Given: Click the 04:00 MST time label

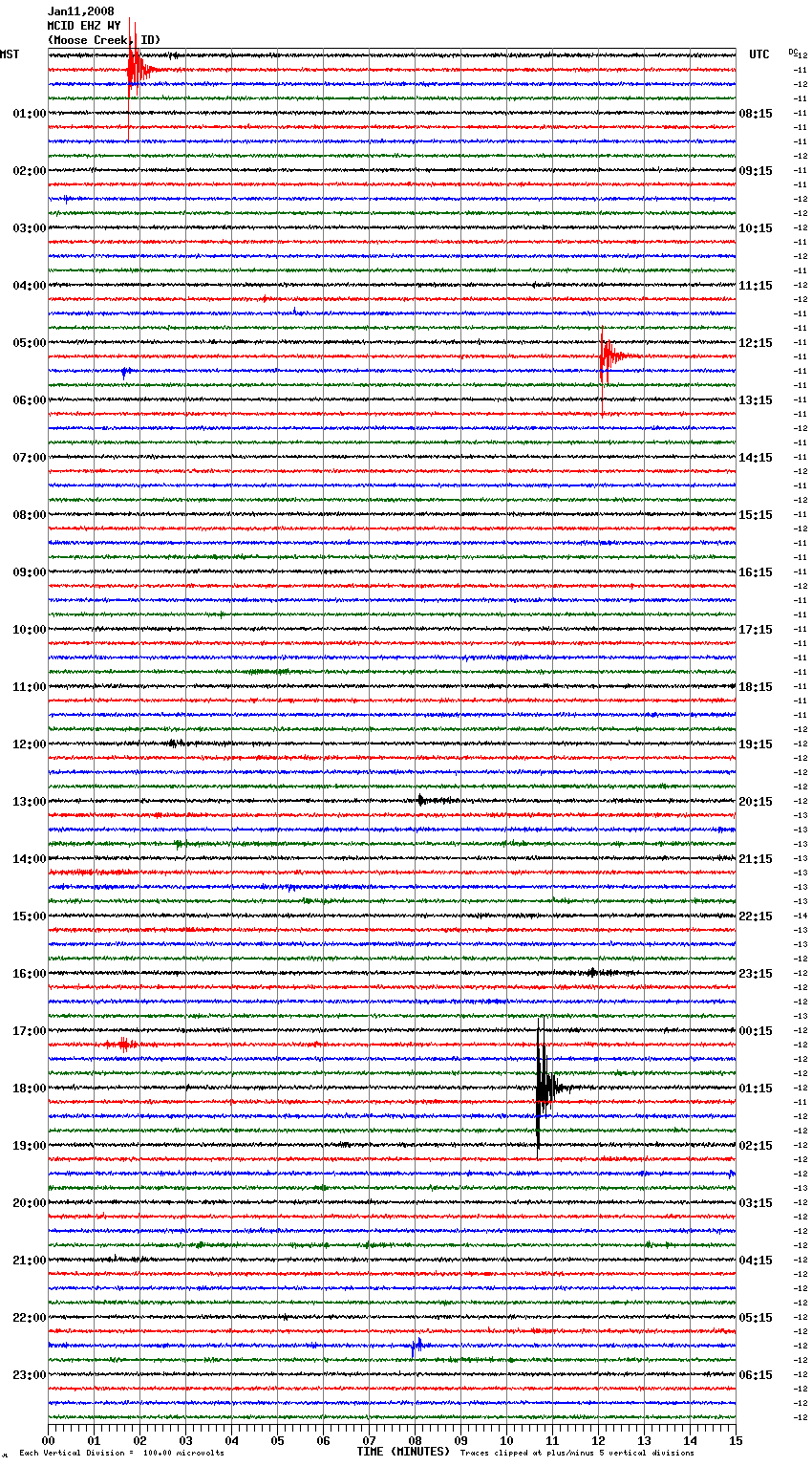Looking at the screenshot, I should click(x=29, y=286).
